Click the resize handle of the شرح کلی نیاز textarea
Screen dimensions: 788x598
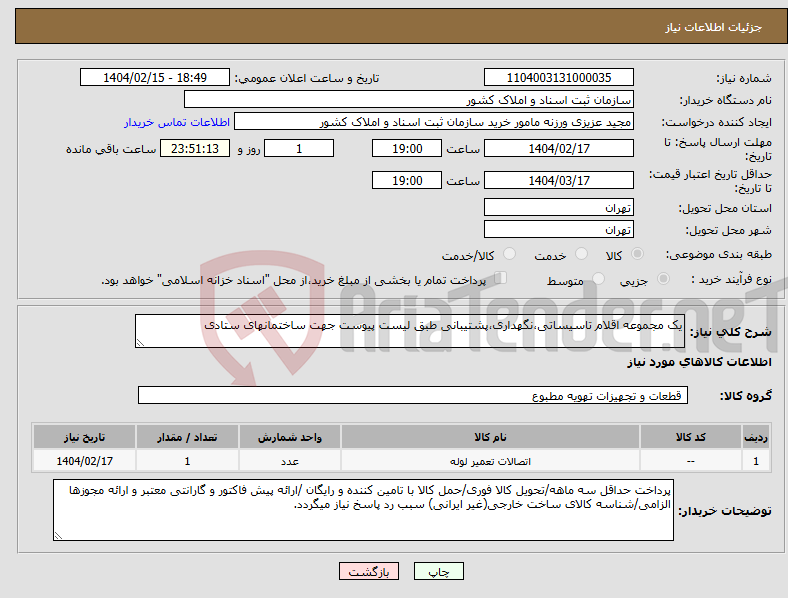[x=140, y=343]
